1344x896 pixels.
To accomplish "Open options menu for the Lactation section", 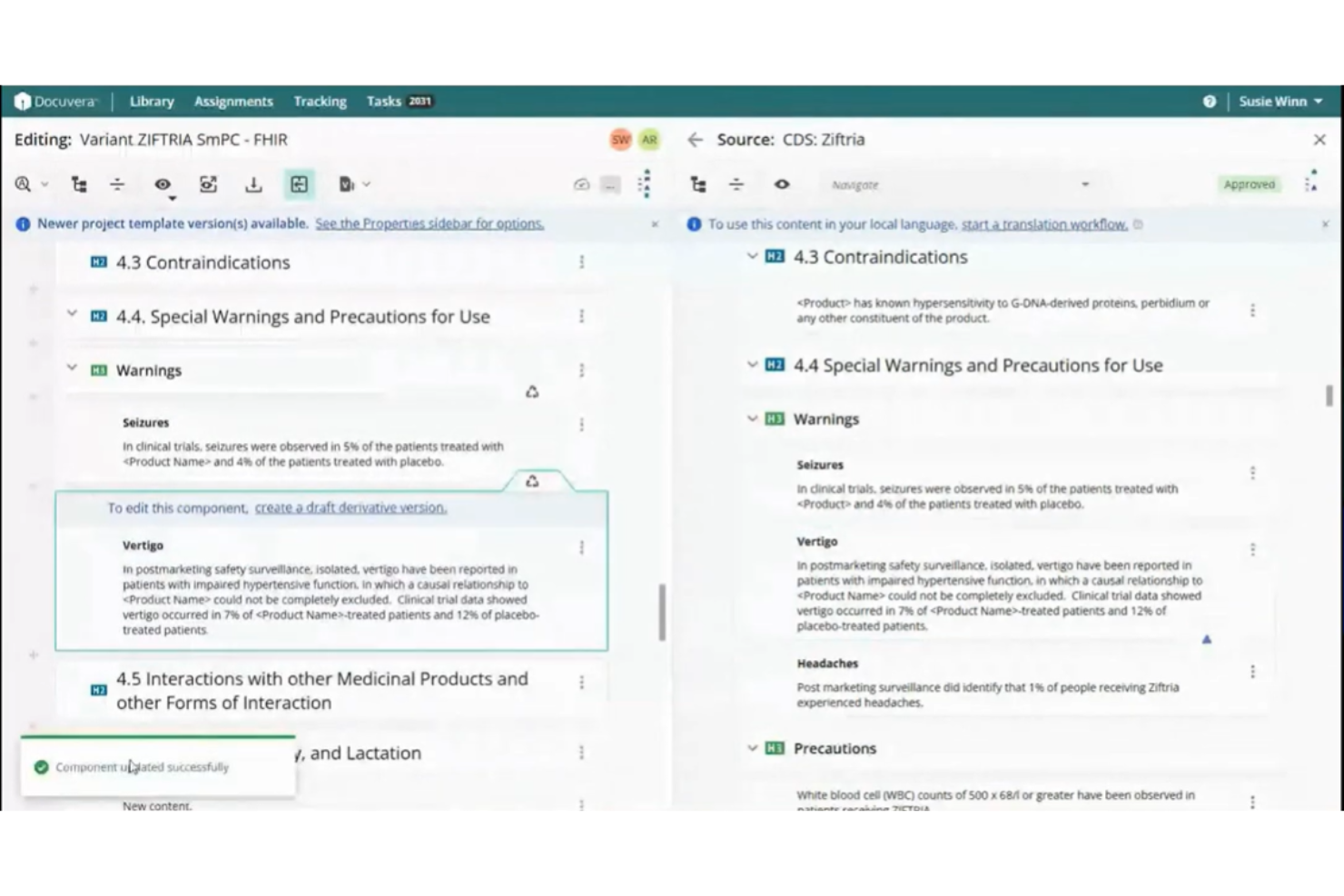I will coord(582,753).
